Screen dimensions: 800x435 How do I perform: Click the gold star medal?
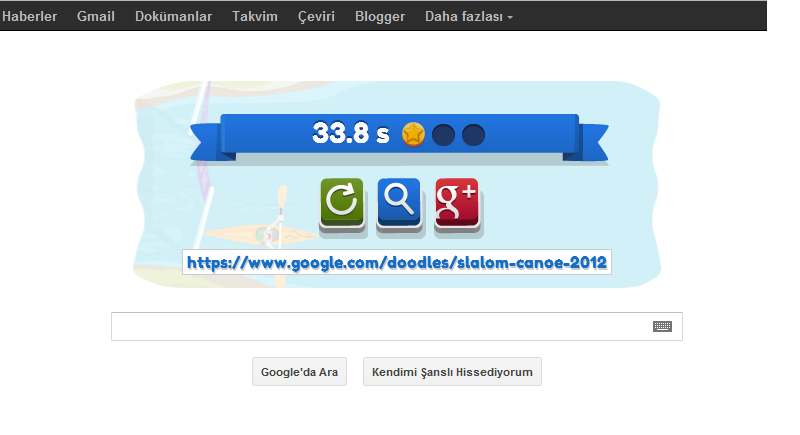(x=413, y=135)
